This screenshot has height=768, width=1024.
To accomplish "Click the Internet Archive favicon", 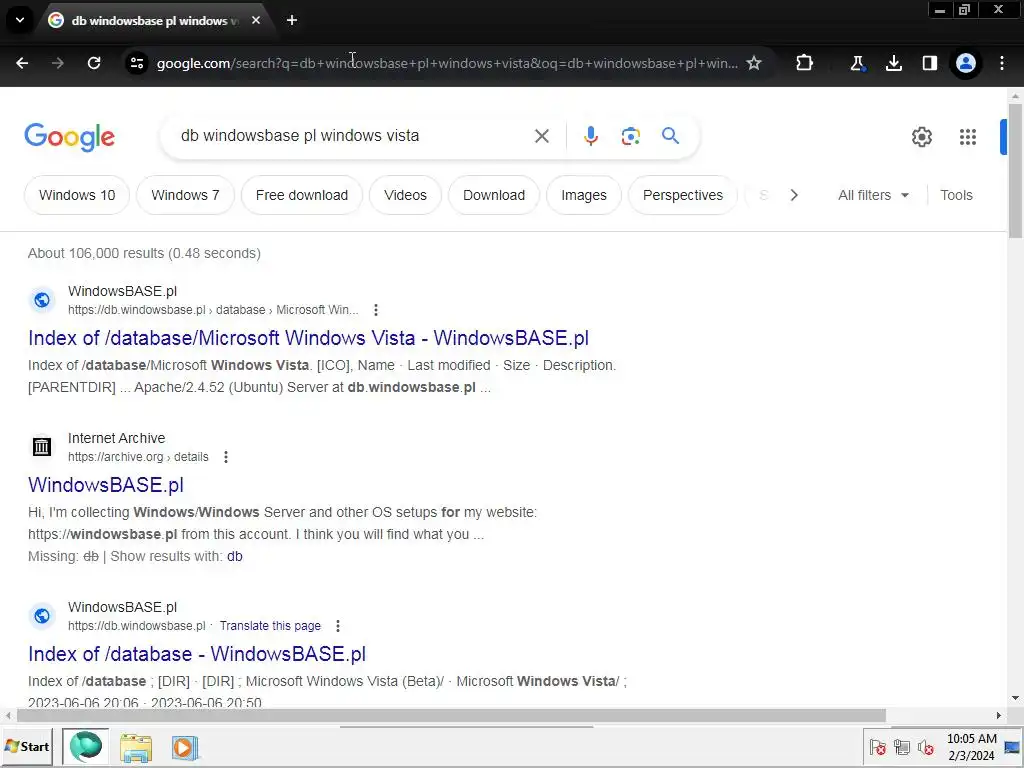I will 42,447.
